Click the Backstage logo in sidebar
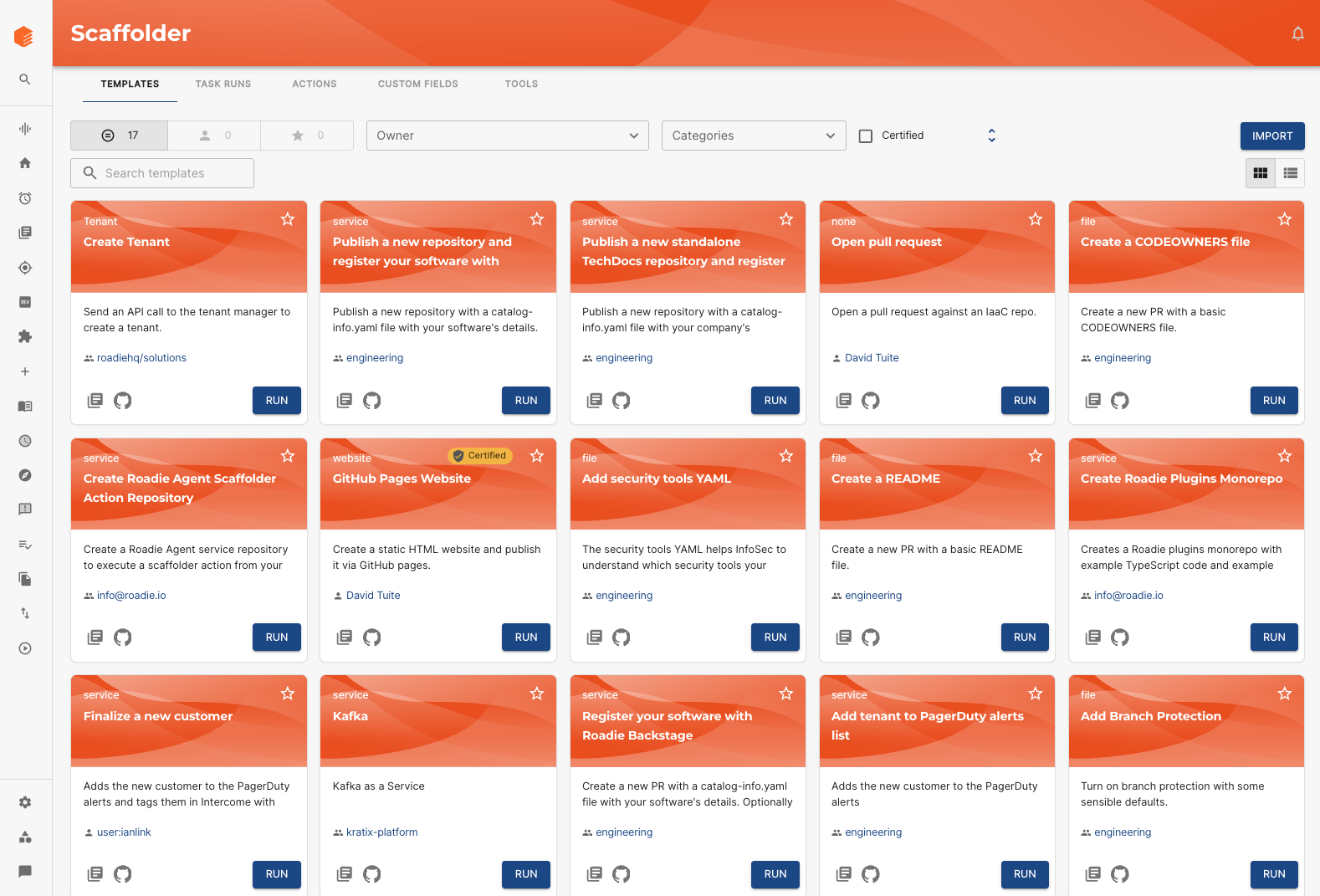Viewport: 1320px width, 896px height. click(x=24, y=36)
